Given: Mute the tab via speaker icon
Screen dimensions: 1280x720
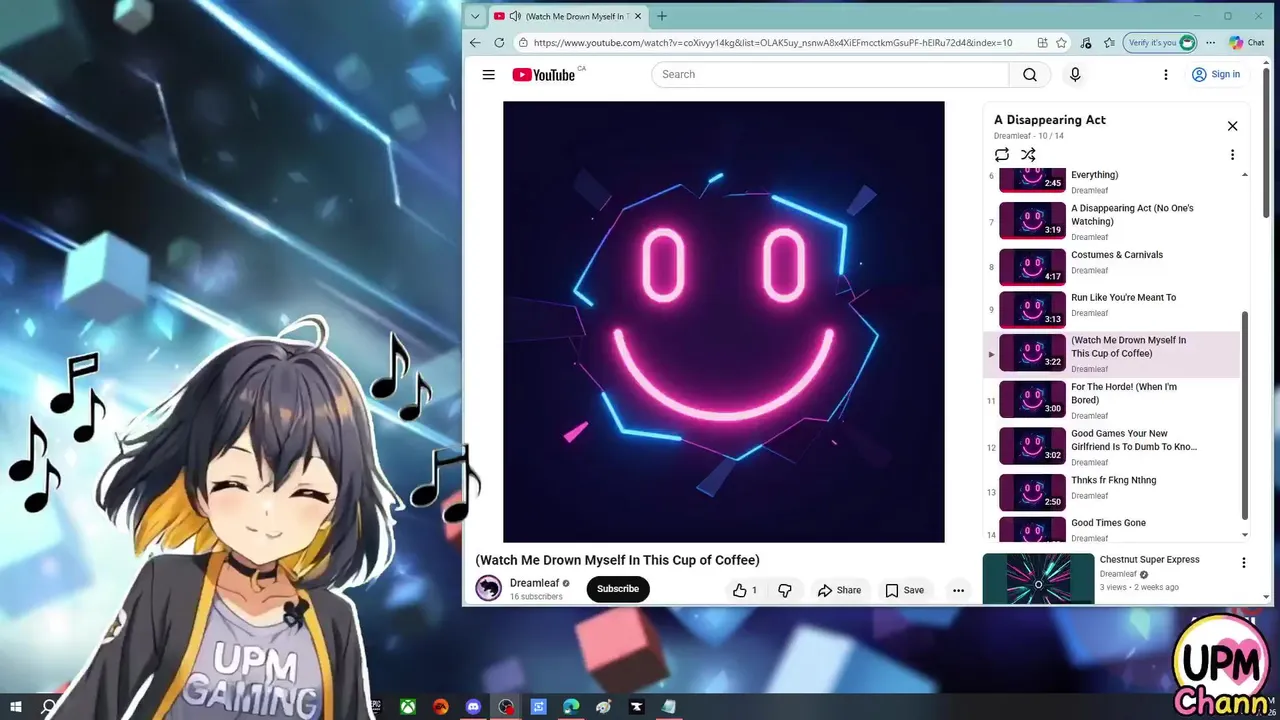Looking at the screenshot, I should point(515,16).
